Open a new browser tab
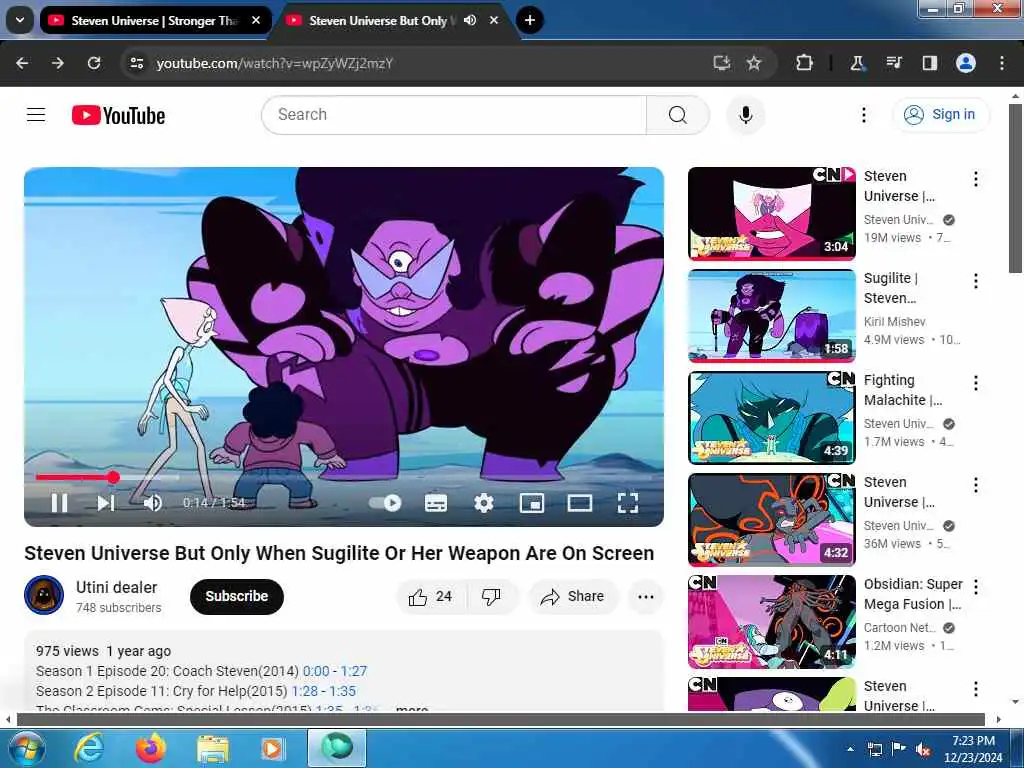This screenshot has height=768, width=1024. (530, 20)
